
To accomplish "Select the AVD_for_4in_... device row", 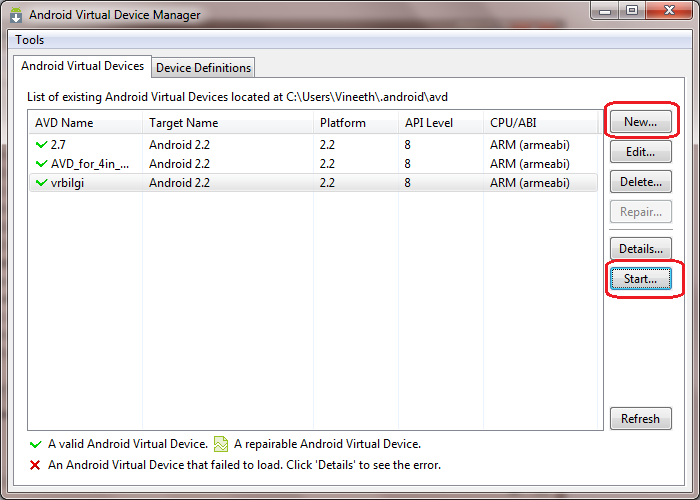I will click(313, 164).
